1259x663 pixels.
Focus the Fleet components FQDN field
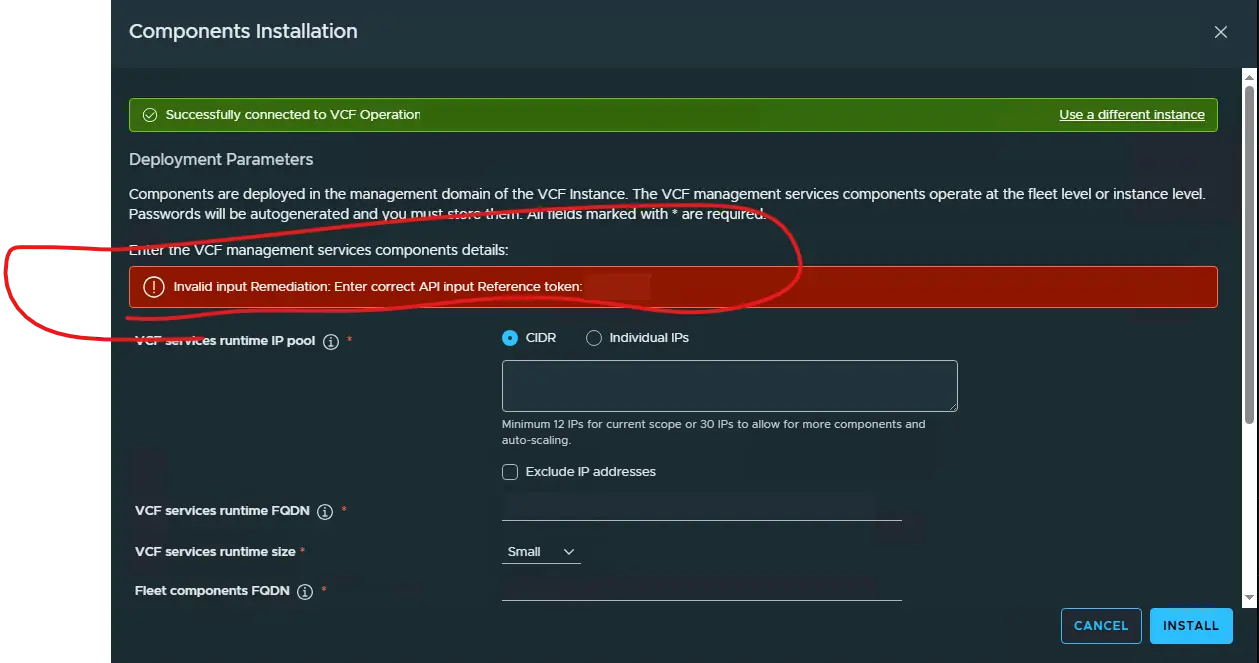tap(702, 588)
